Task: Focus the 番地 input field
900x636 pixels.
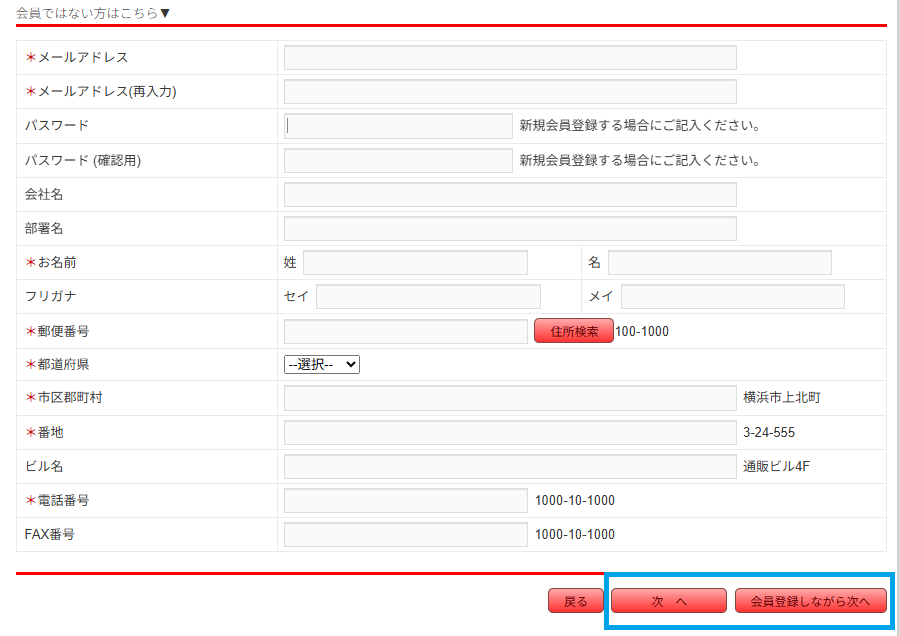Action: pos(510,432)
